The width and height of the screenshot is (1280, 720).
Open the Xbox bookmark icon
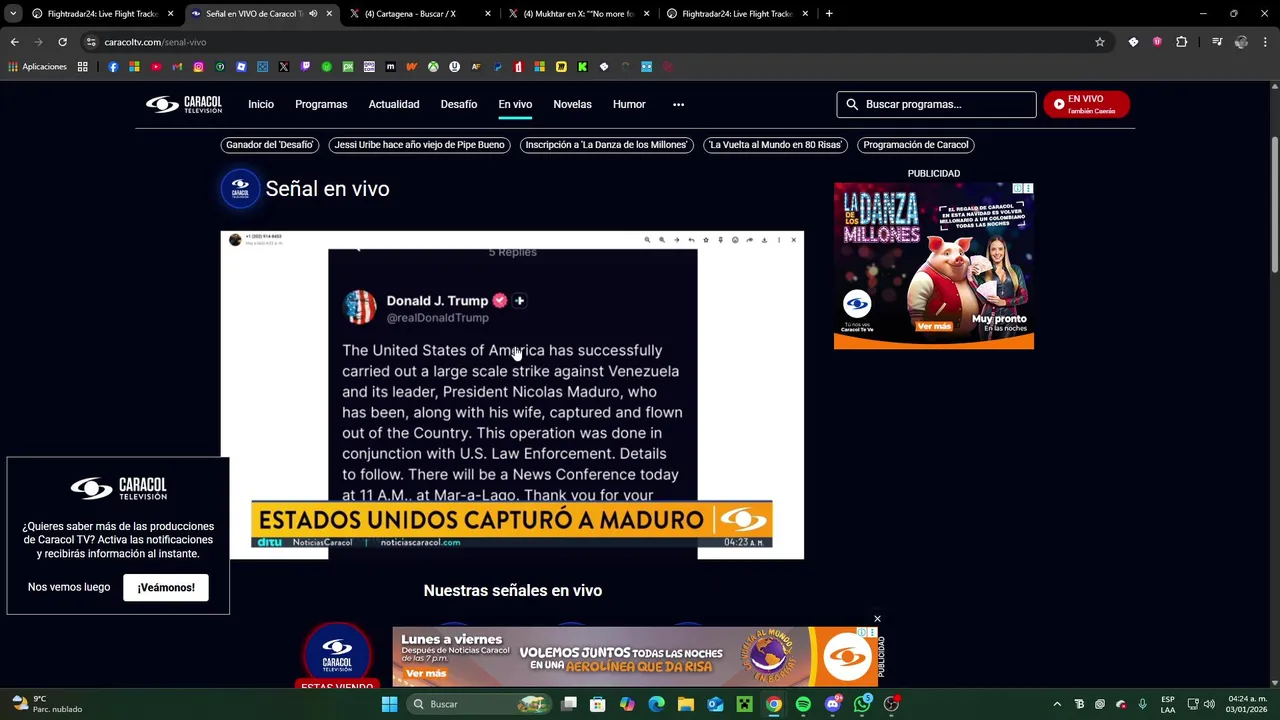pyautogui.click(x=434, y=67)
